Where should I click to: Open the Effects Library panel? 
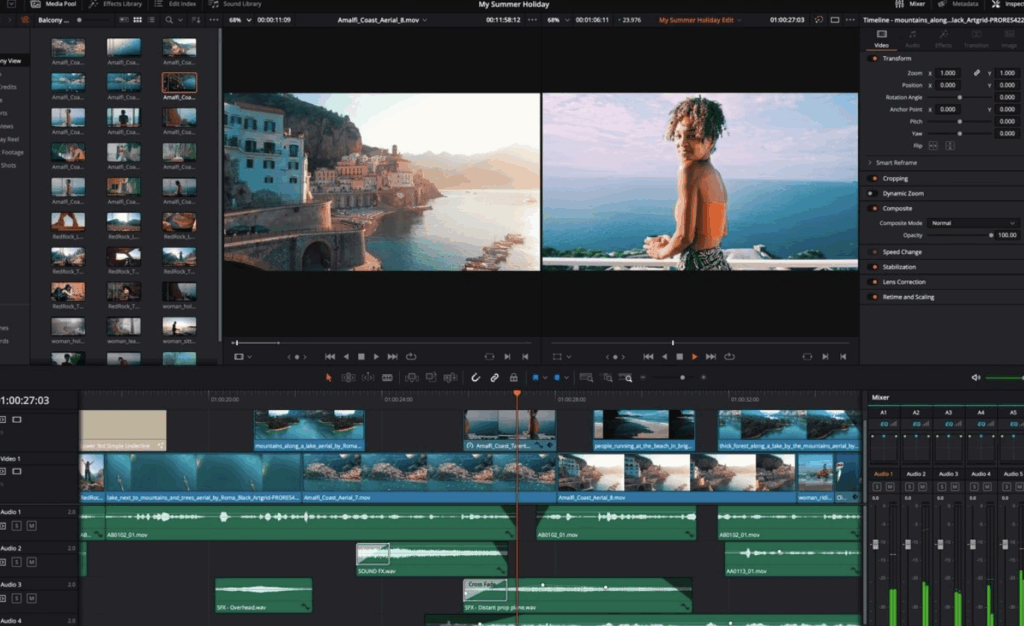[116, 4]
